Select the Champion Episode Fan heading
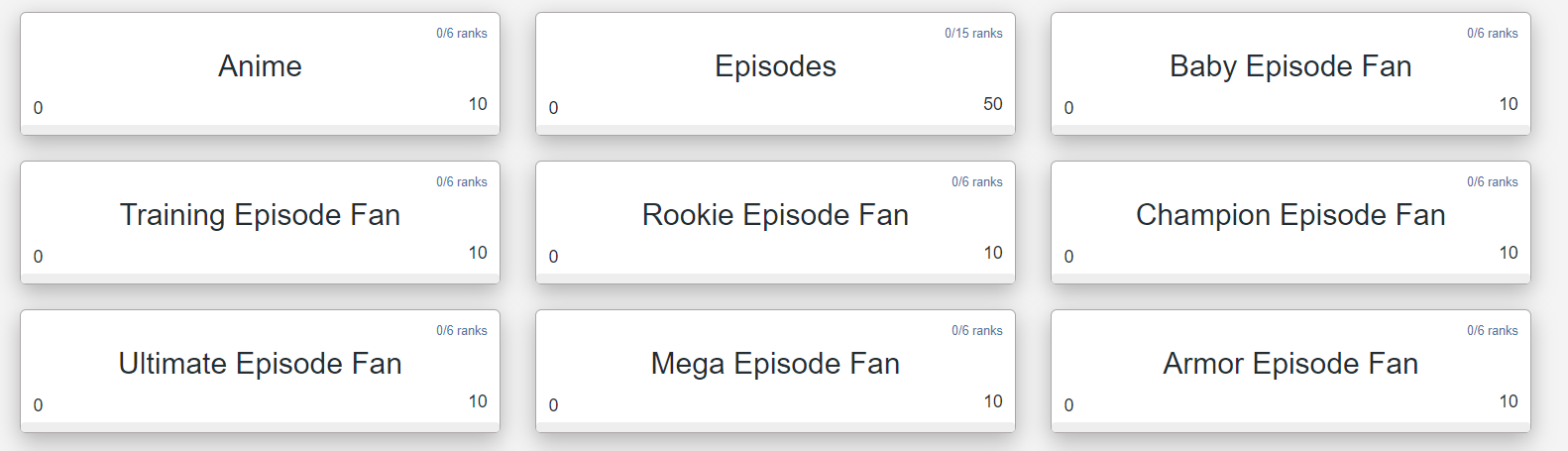The image size is (1568, 451). (x=1290, y=215)
